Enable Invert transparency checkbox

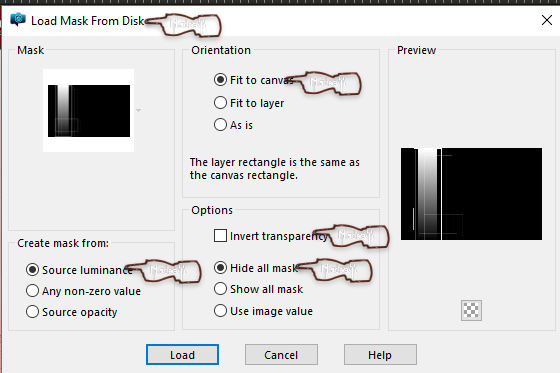point(220,236)
